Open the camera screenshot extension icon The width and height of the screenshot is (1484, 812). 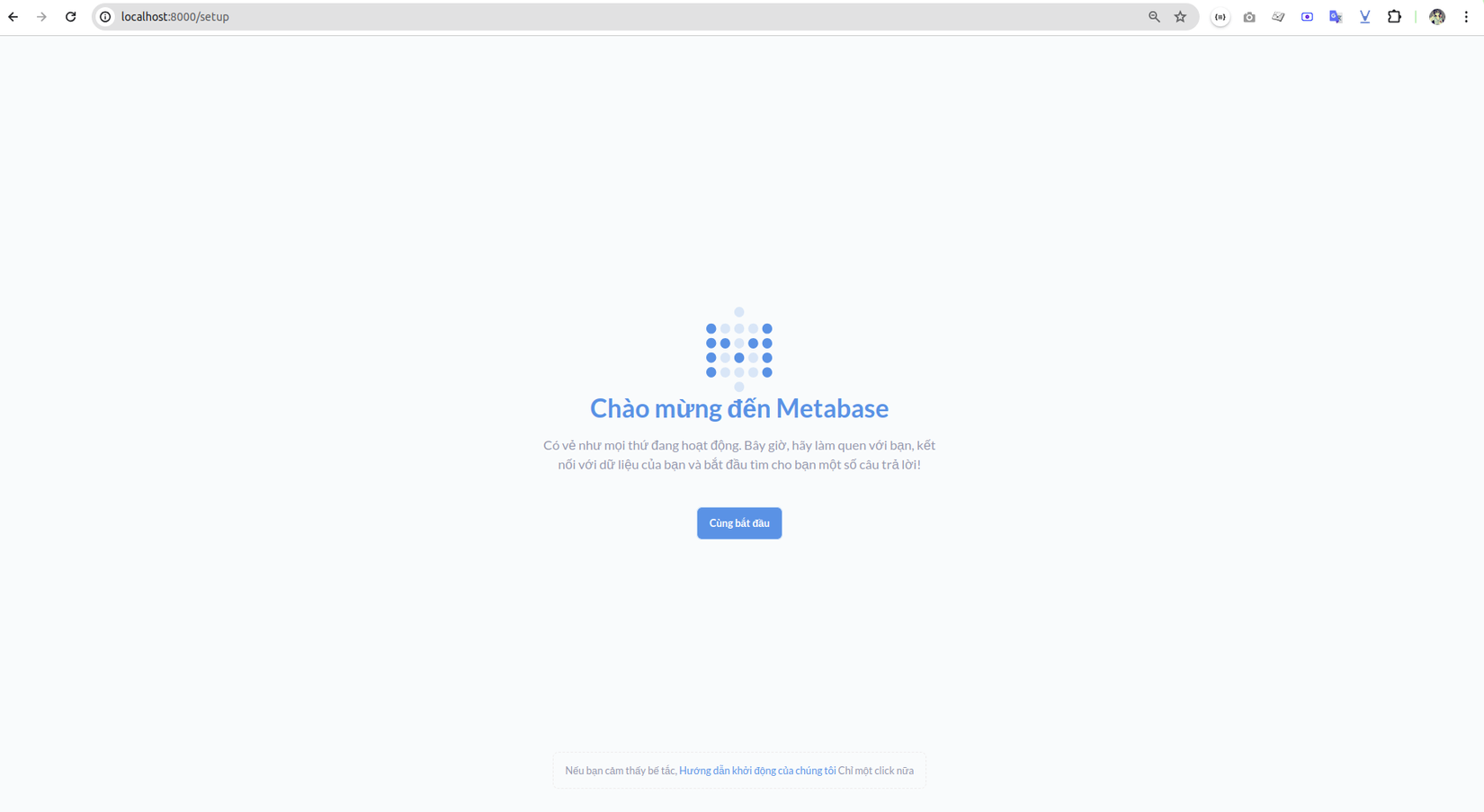1249,17
